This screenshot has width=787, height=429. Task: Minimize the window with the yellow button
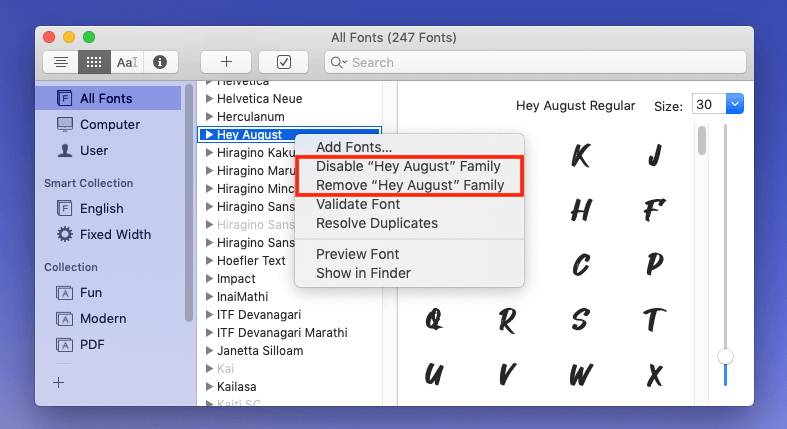click(69, 37)
